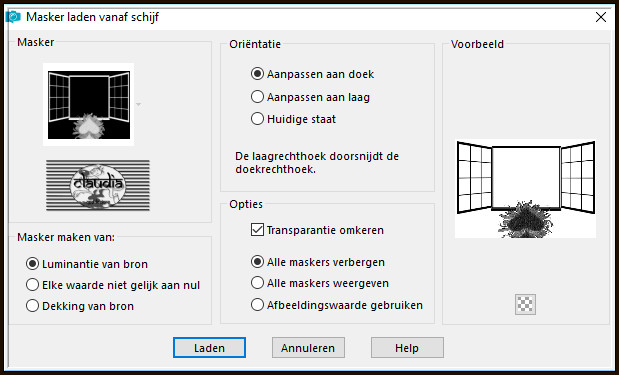The width and height of the screenshot is (619, 375).
Task: Choose Alle maskers weergeven option
Action: (x=320, y=283)
